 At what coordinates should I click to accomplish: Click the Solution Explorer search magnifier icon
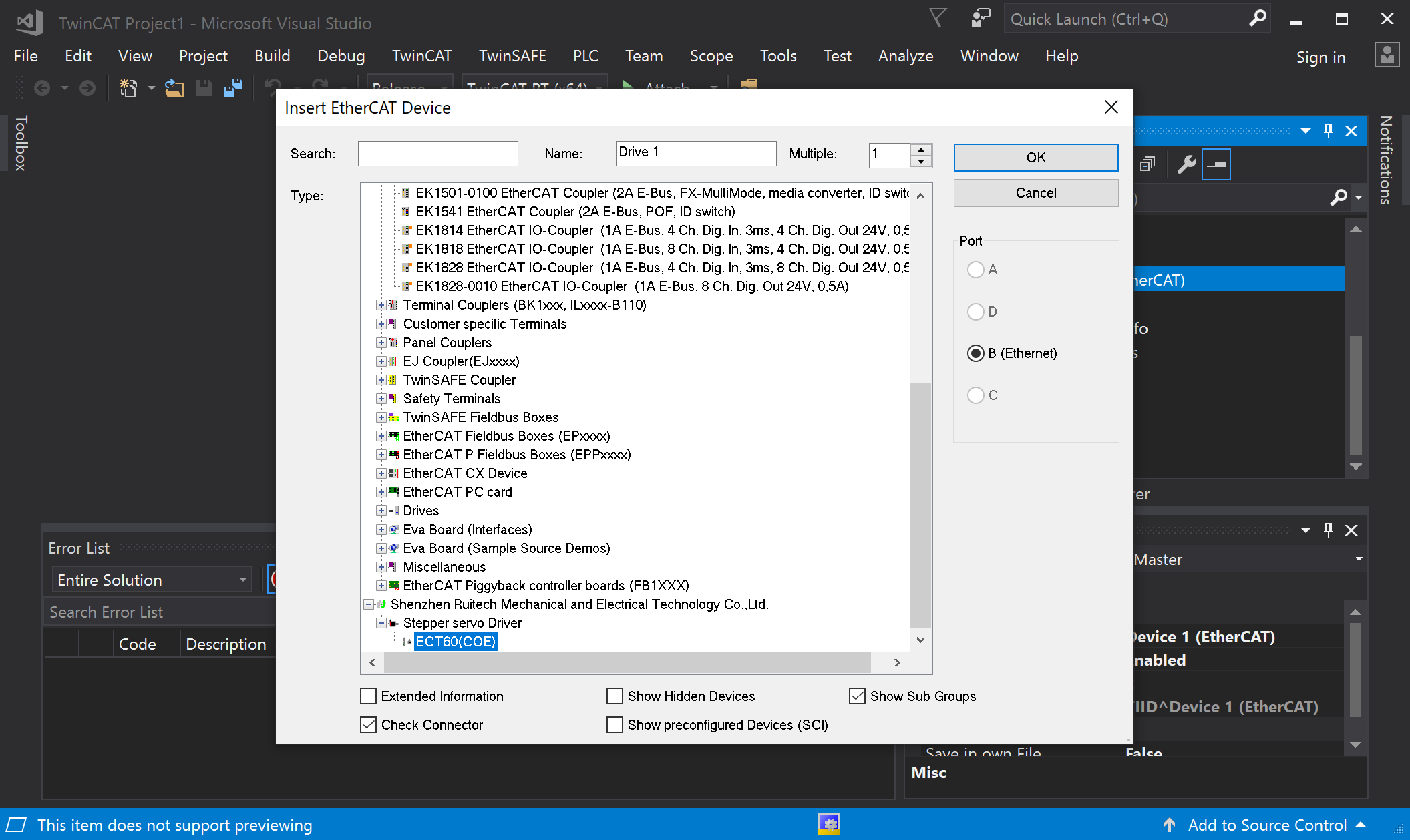click(x=1339, y=198)
